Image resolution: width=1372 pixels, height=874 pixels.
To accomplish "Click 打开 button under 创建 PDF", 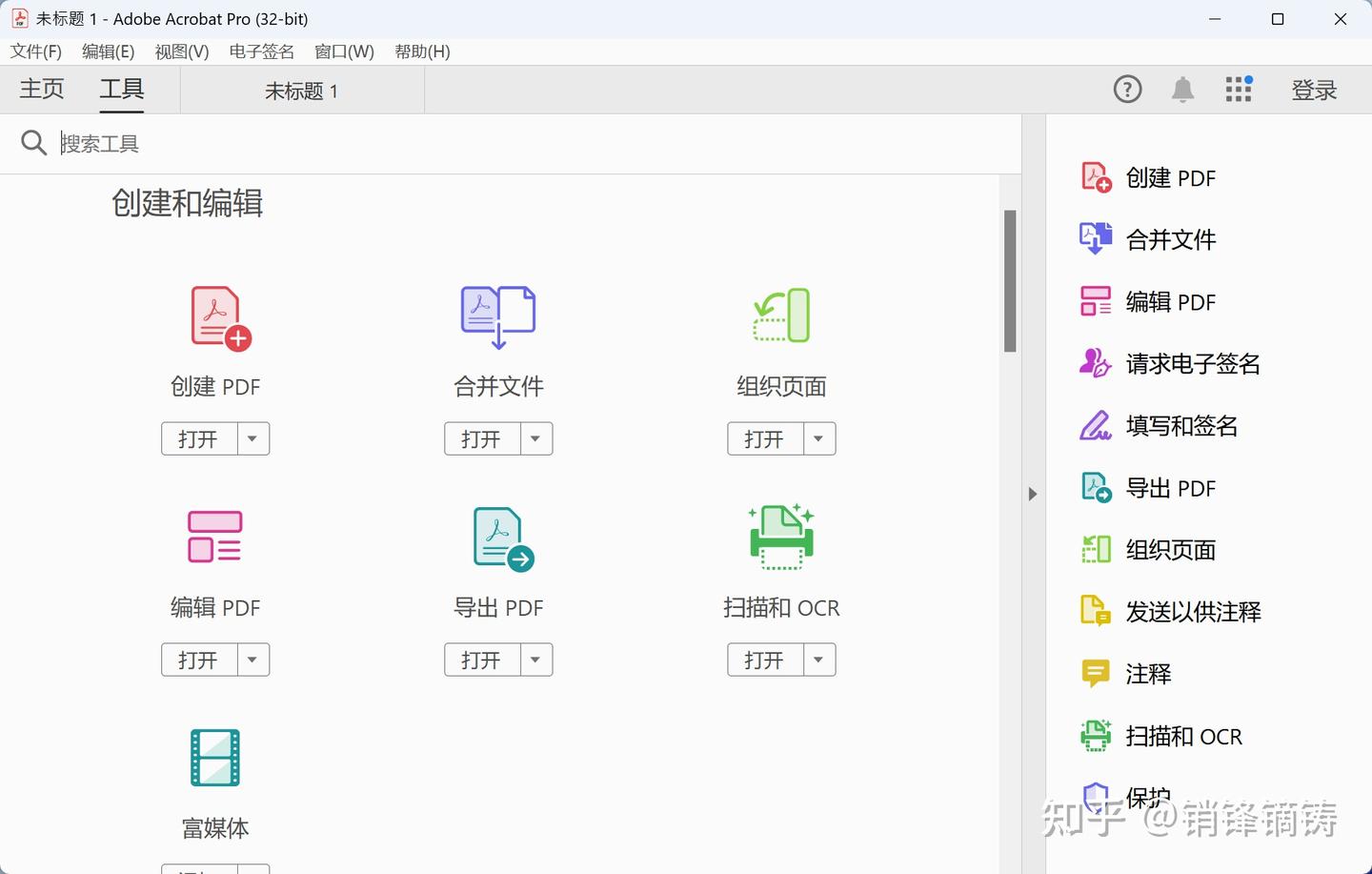I will (199, 438).
